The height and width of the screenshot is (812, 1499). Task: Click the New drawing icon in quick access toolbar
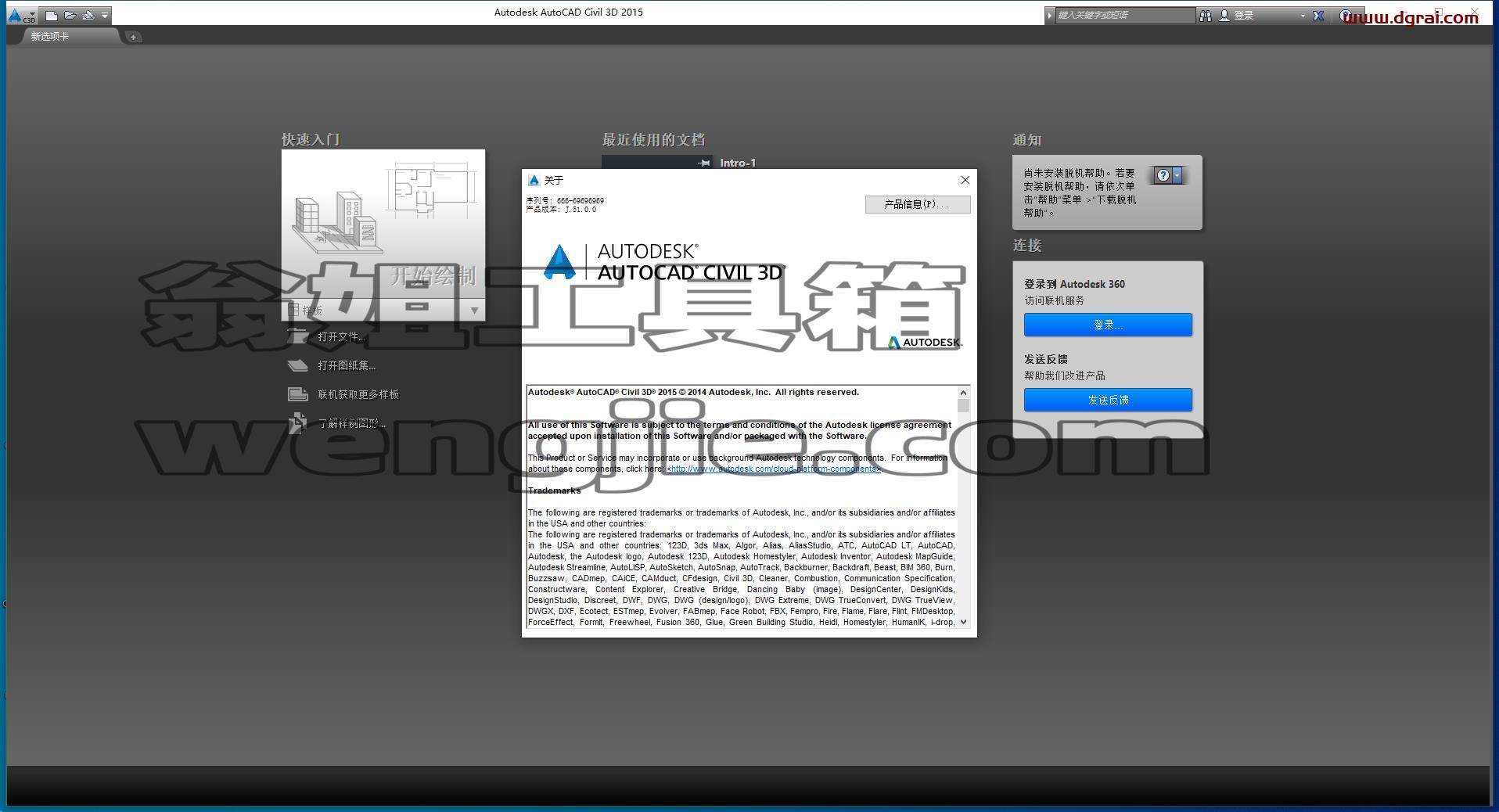point(52,15)
